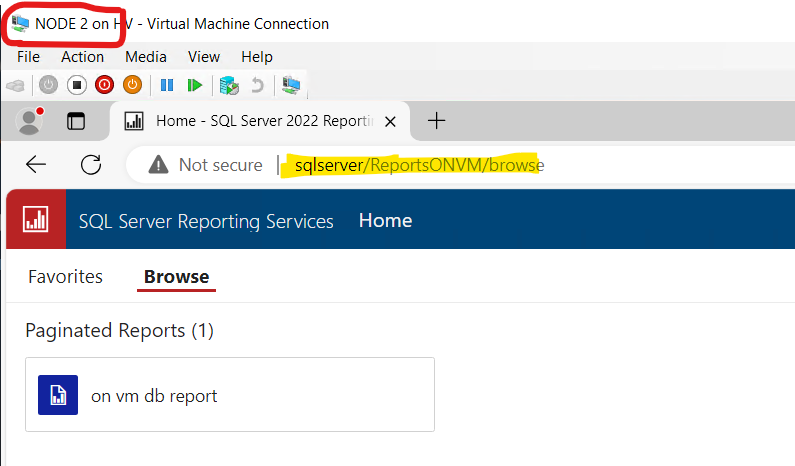Click the orange Save state icon
Image resolution: width=795 pixels, height=466 pixels.
132,85
